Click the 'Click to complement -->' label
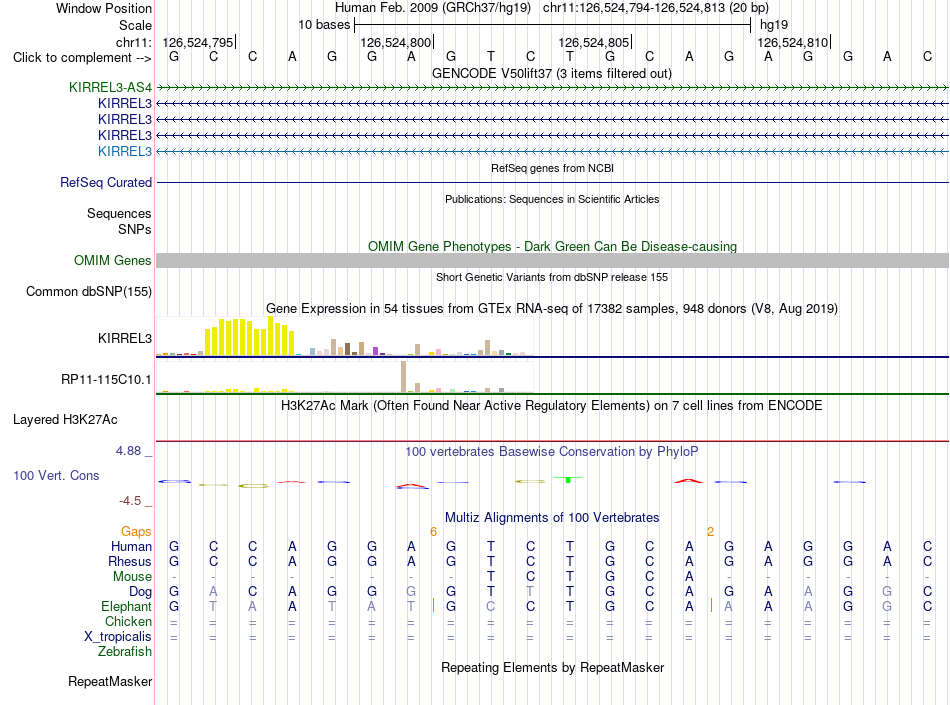 pyautogui.click(x=82, y=58)
